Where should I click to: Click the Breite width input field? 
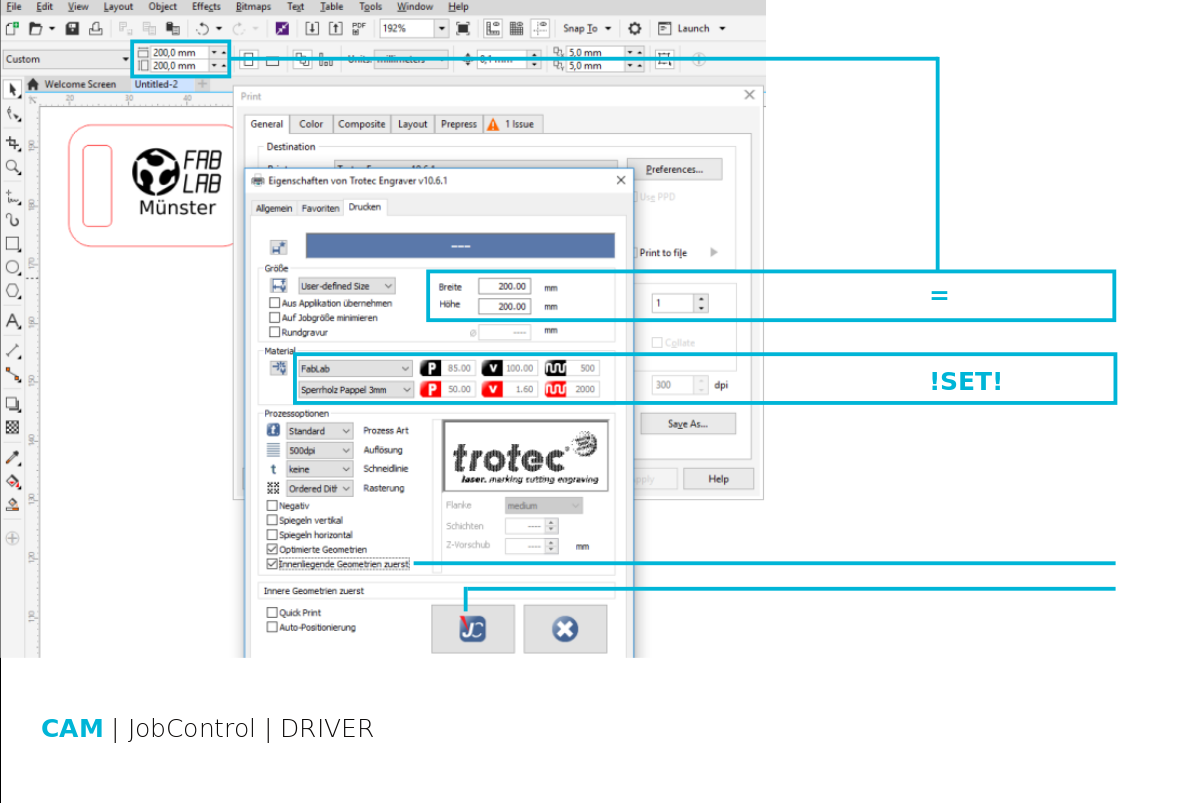505,286
